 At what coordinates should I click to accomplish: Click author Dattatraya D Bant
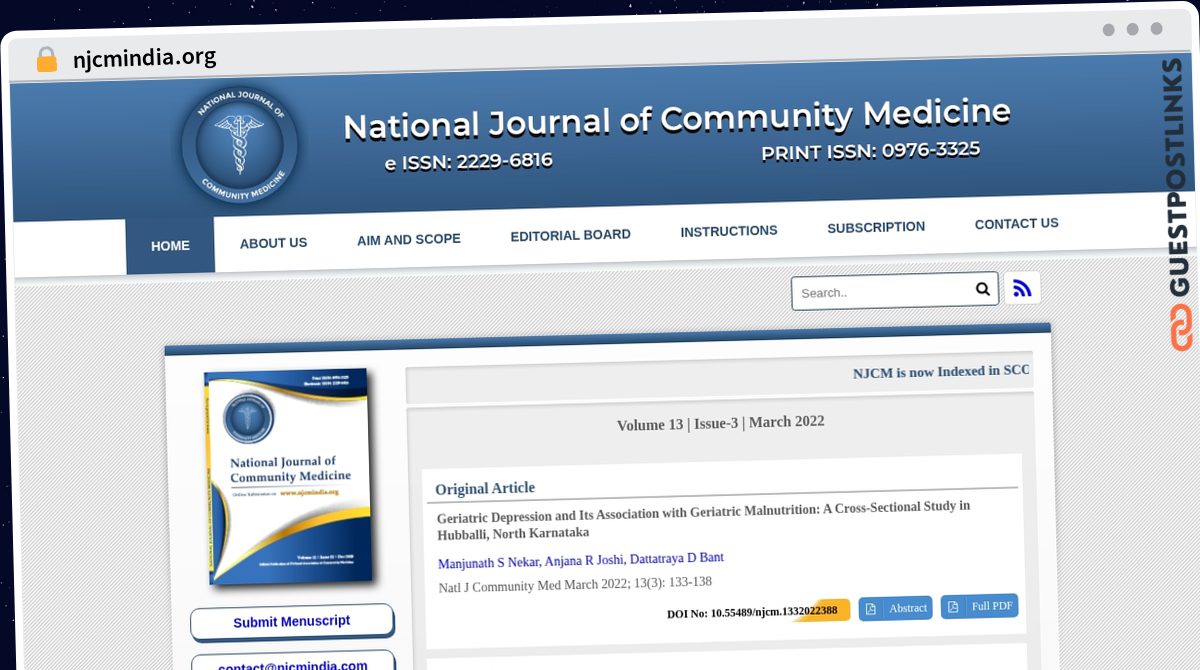point(677,558)
